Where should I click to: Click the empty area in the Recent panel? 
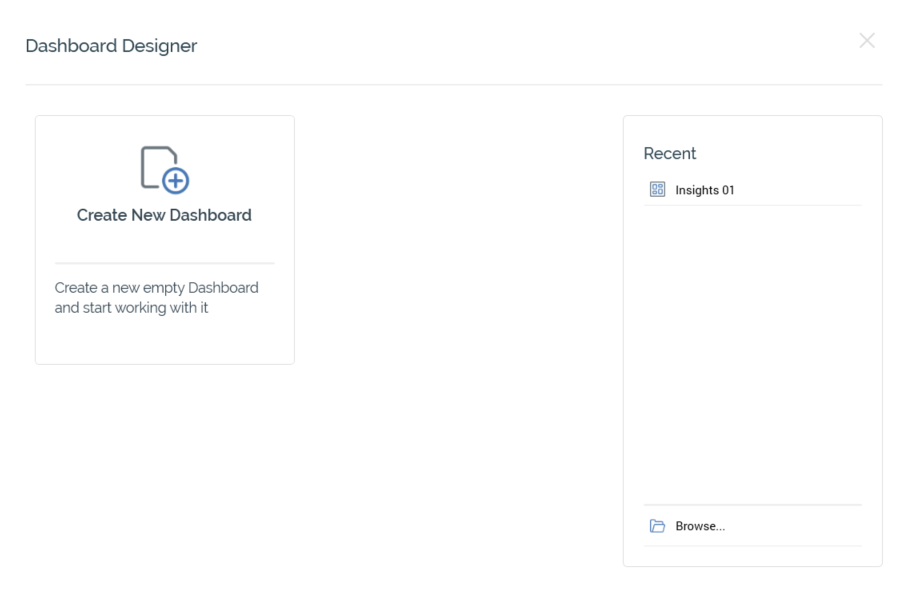tap(752, 350)
